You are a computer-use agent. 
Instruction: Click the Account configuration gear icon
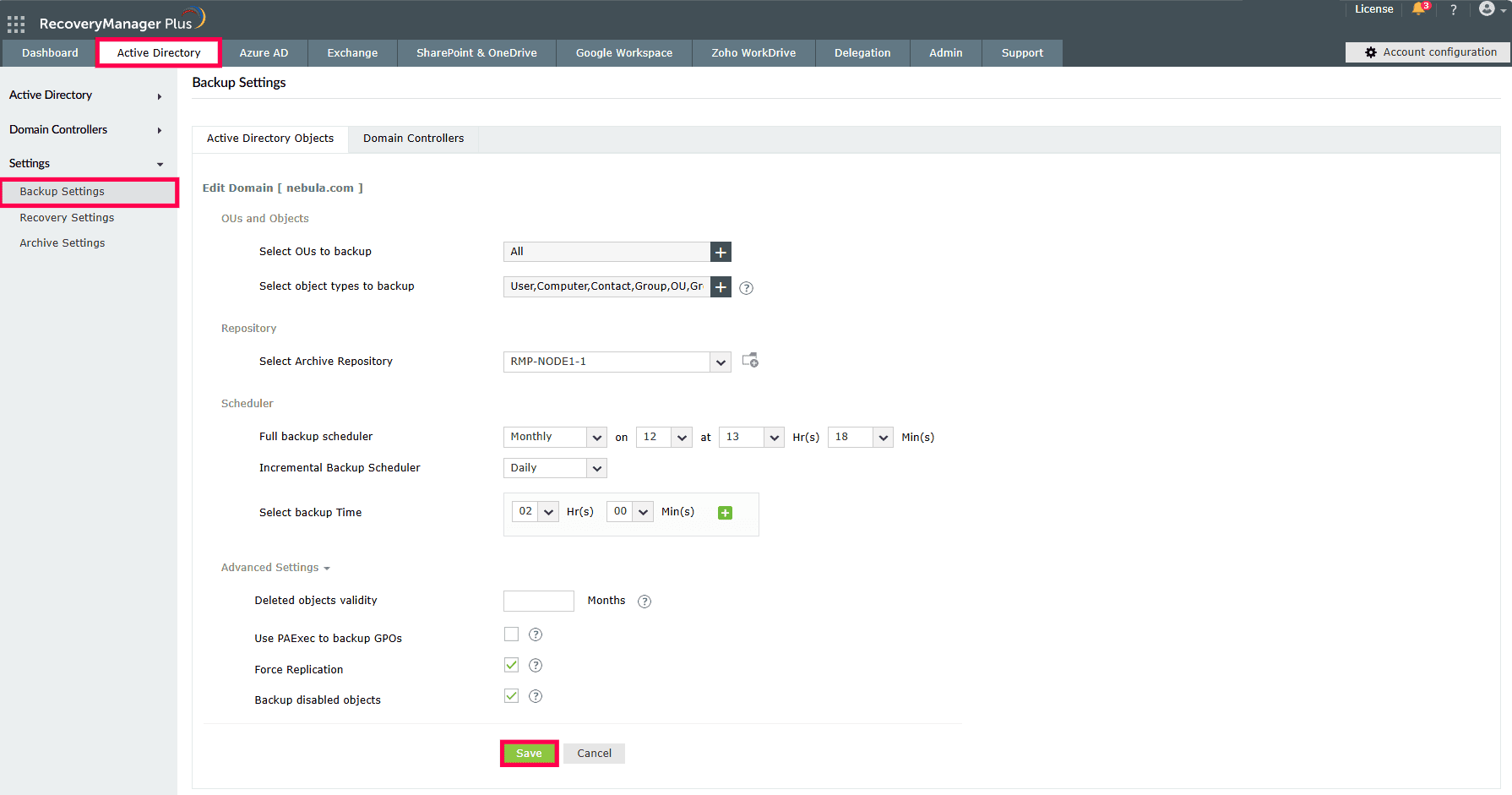point(1371,52)
